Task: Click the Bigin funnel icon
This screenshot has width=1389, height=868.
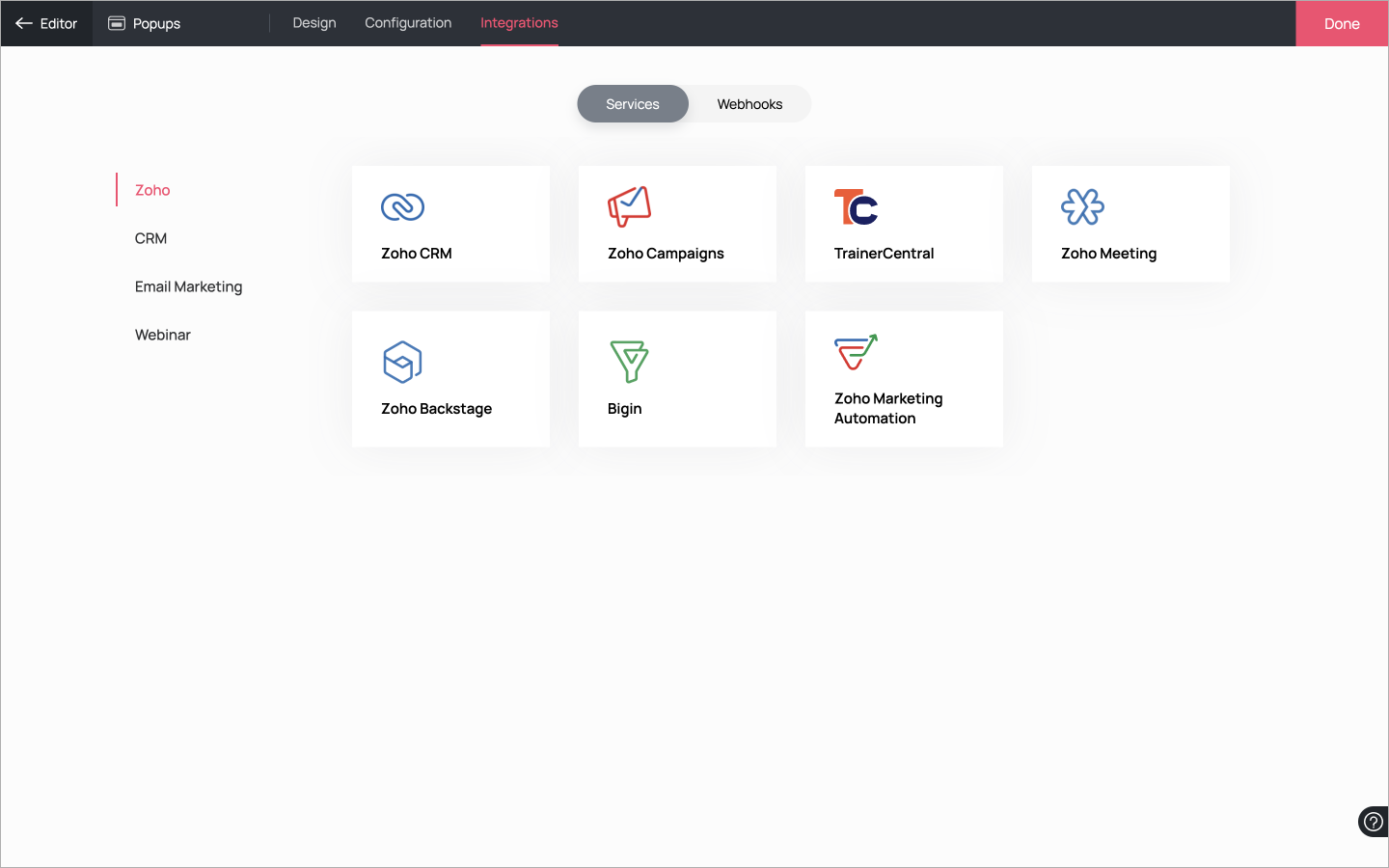Action: [629, 362]
